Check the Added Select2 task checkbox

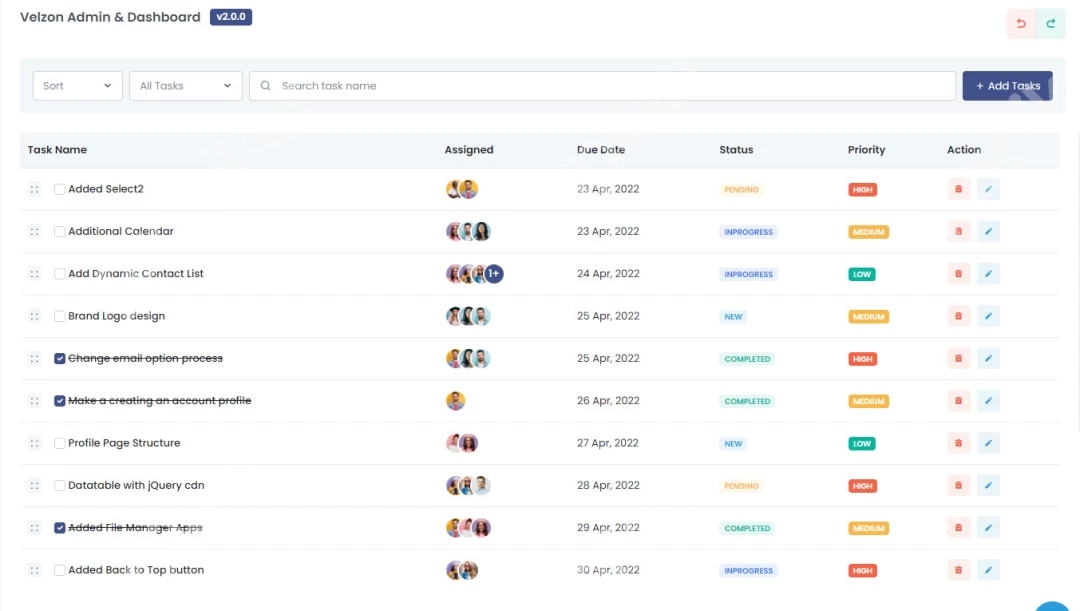tap(60, 189)
